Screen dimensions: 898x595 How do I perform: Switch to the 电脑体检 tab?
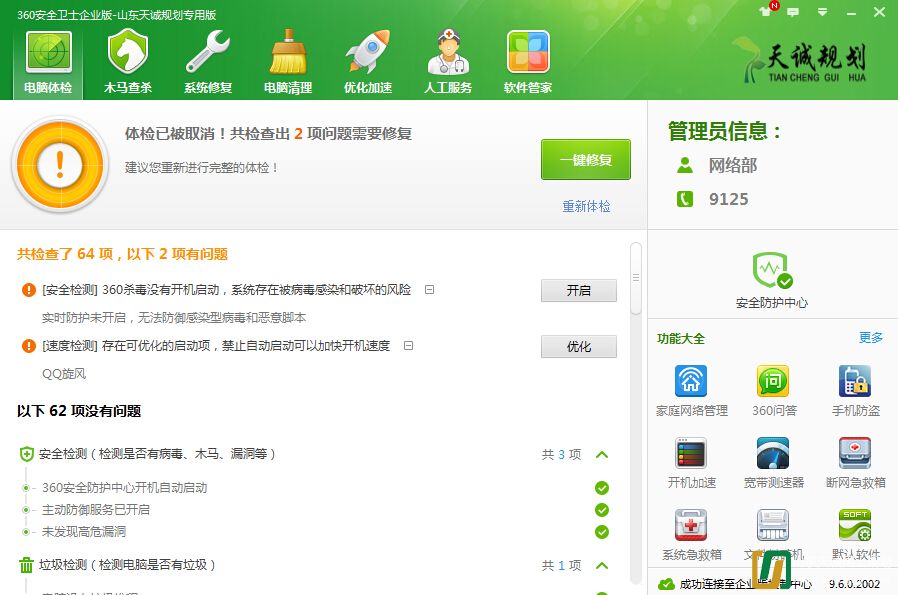pos(48,63)
